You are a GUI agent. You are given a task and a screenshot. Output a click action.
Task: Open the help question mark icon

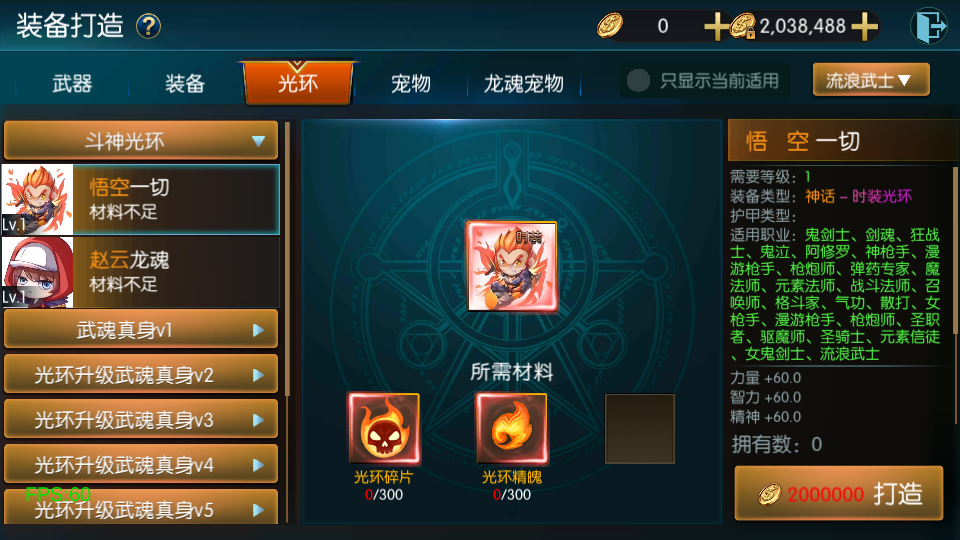148,26
